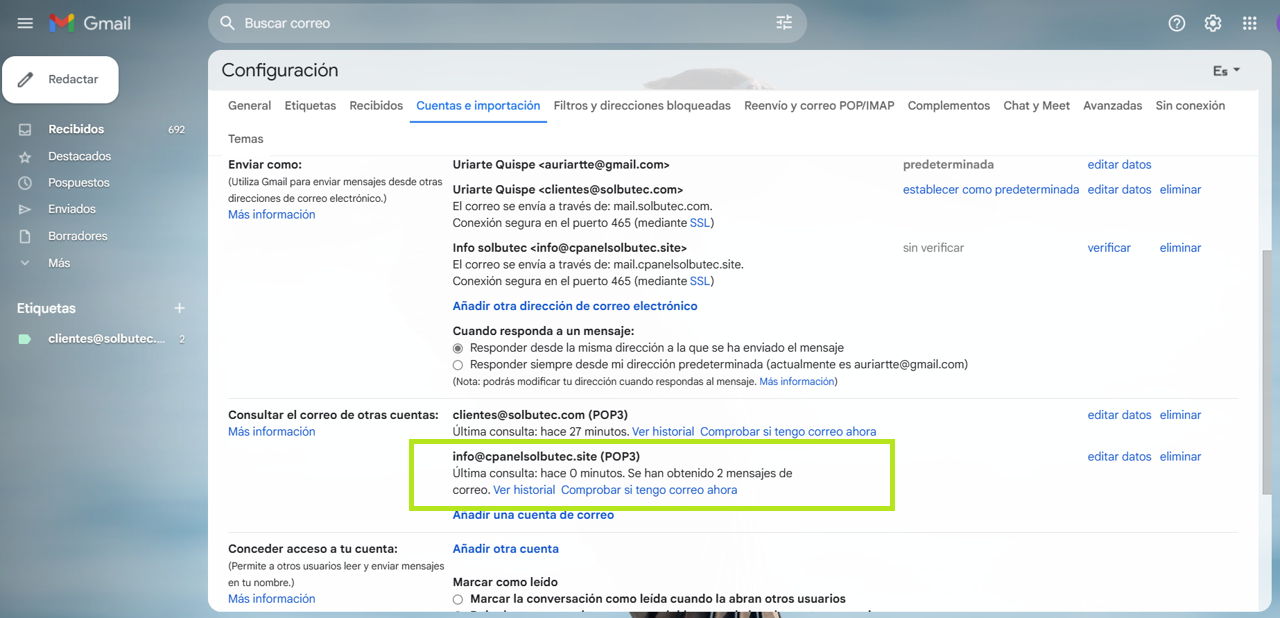Expand the Más sidebar section
Viewport: 1280px width, 618px height.
pyautogui.click(x=59, y=263)
